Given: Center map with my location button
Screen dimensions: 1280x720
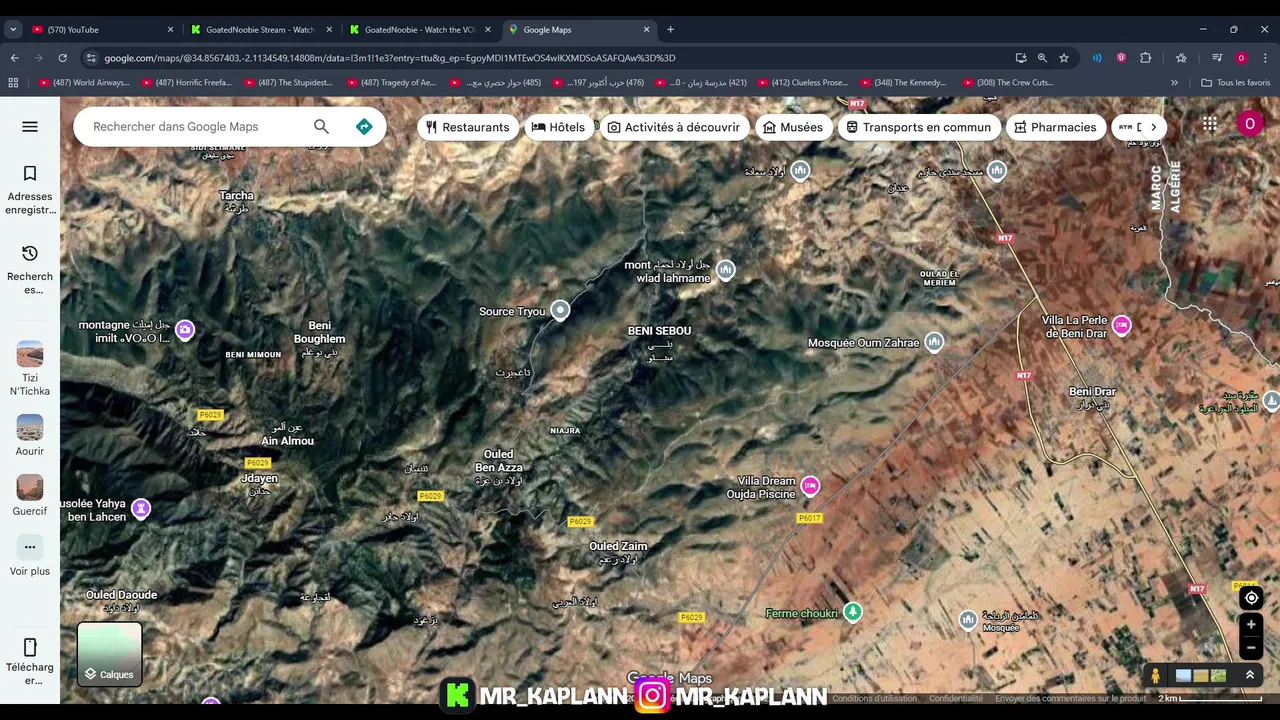Looking at the screenshot, I should 1251,598.
